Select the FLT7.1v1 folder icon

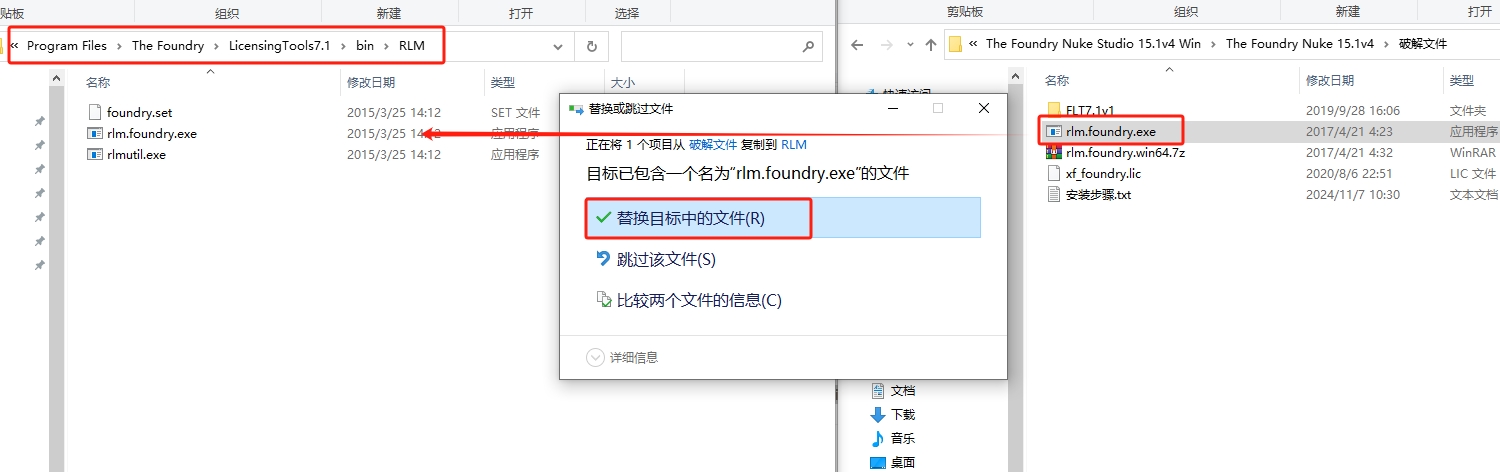1053,110
